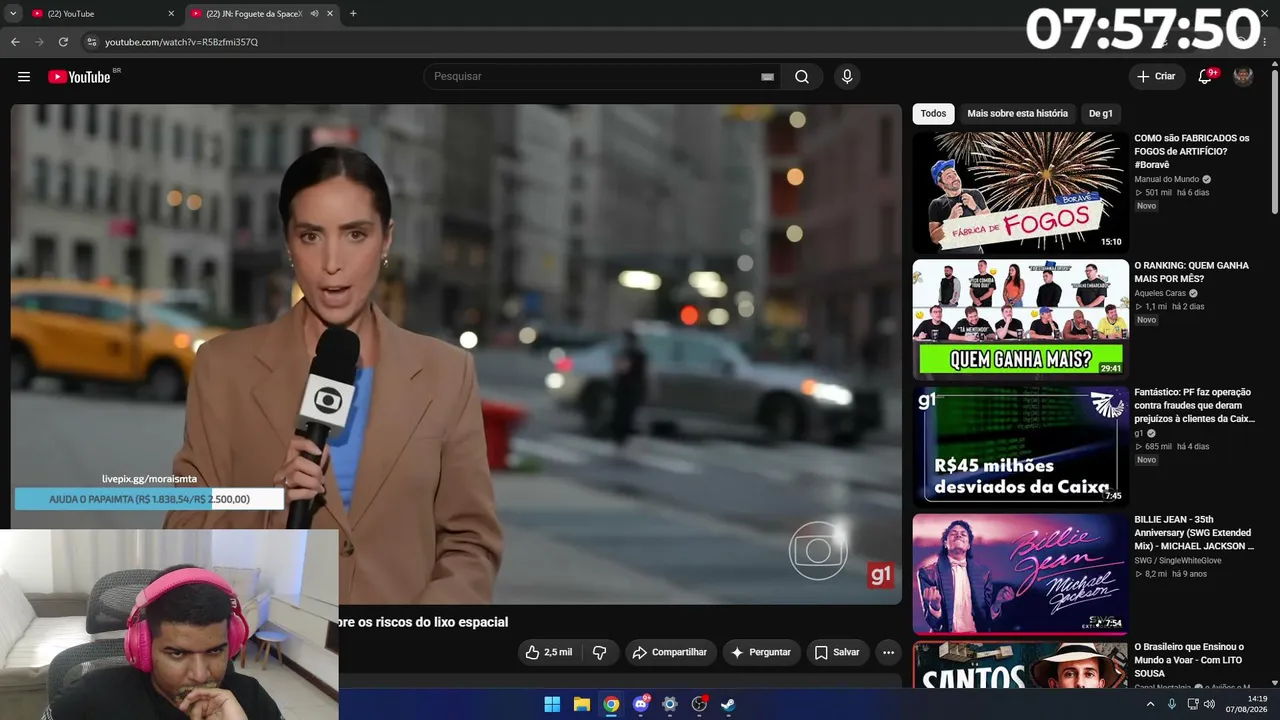Image resolution: width=1280 pixels, height=720 pixels.
Task: Open YouTube notifications bell
Action: coord(1205,77)
